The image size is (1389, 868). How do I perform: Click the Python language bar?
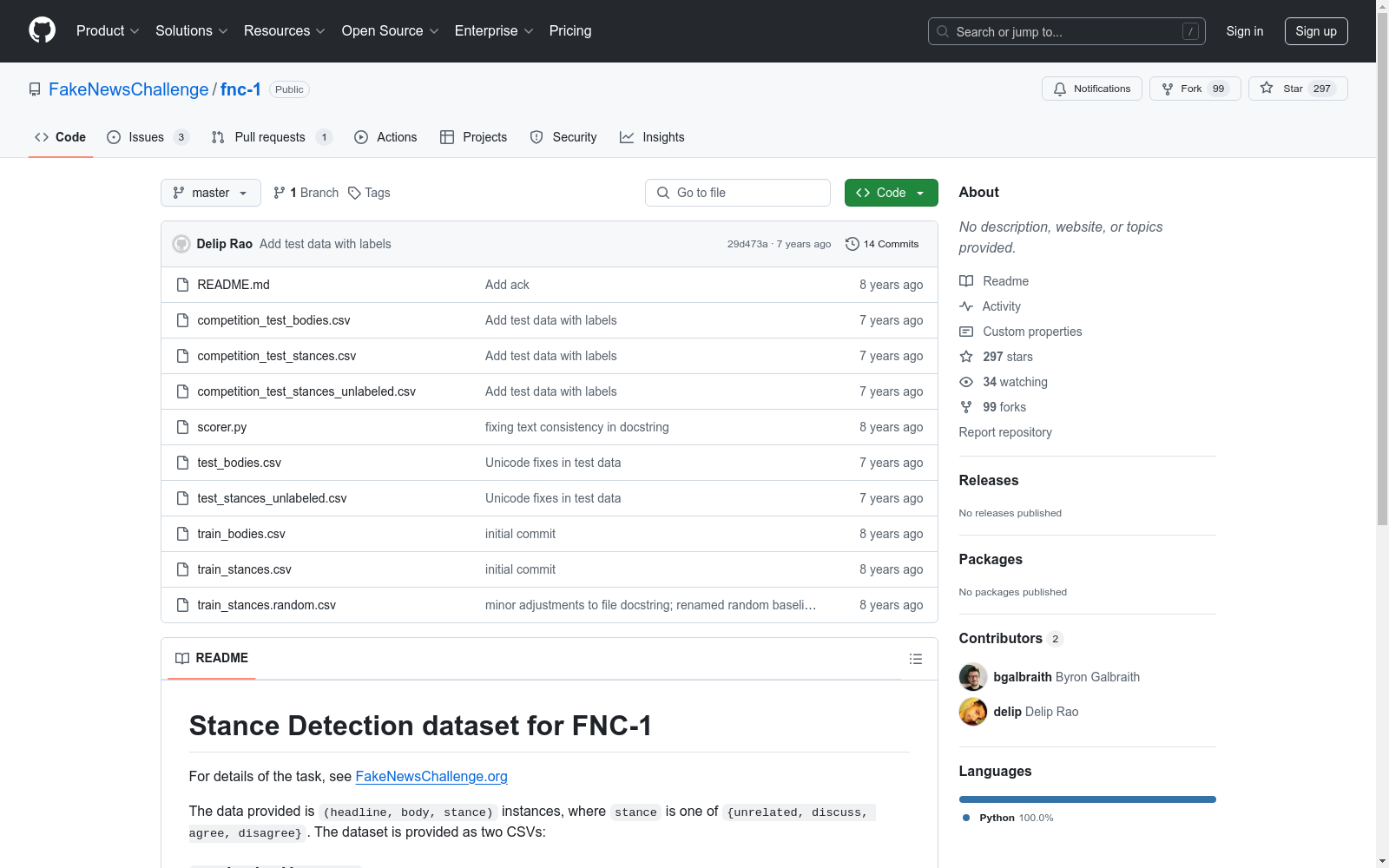(1088, 799)
